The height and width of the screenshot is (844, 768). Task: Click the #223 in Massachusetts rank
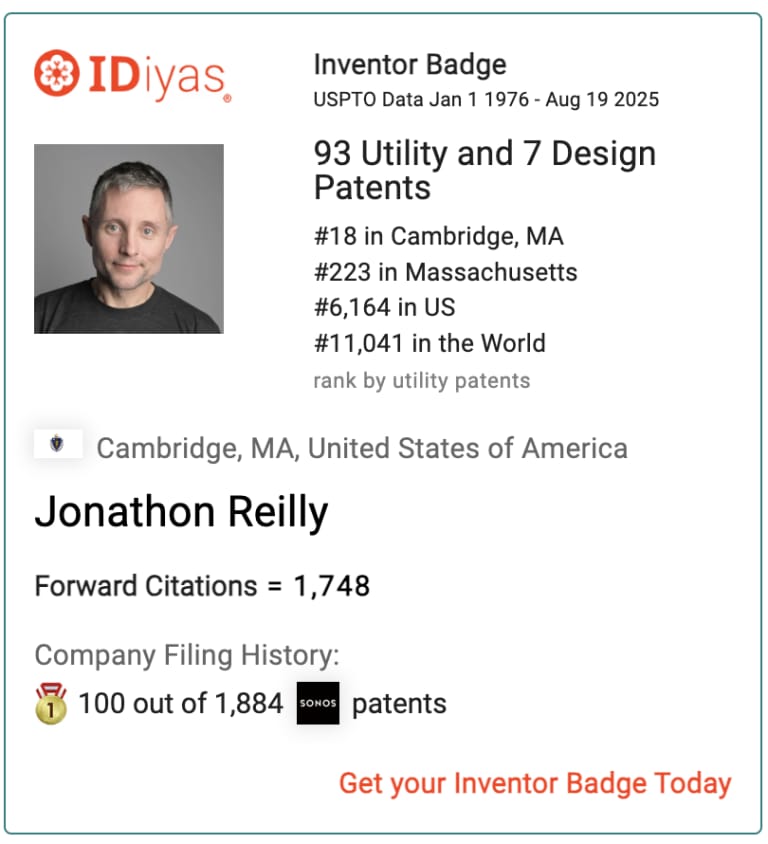point(445,272)
